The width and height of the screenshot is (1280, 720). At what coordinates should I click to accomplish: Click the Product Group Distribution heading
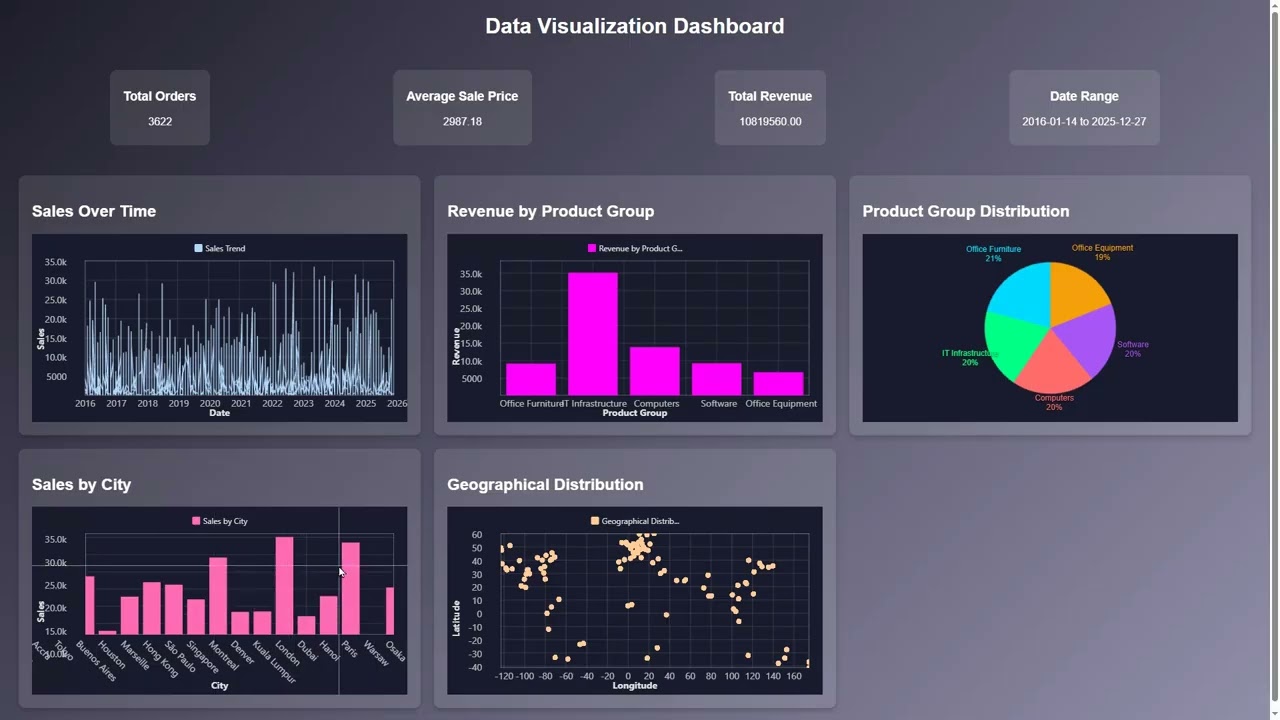tap(966, 211)
